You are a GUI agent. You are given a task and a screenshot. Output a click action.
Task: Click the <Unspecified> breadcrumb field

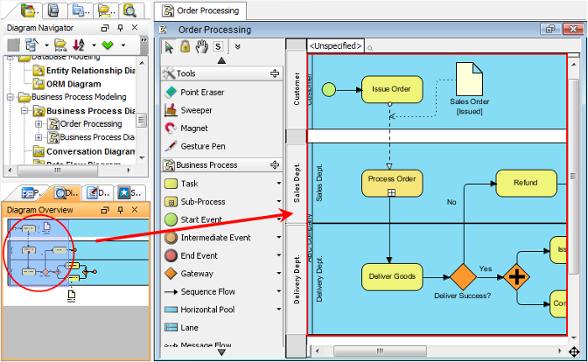335,46
